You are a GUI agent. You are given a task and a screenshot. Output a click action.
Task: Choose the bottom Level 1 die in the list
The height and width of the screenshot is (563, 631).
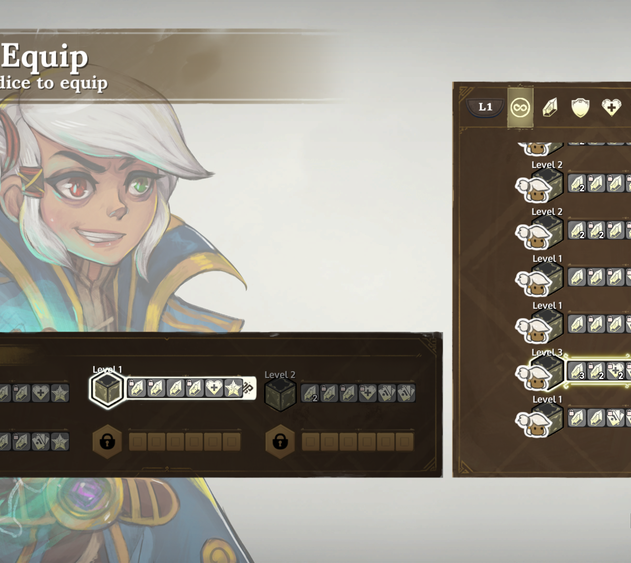tap(540, 421)
